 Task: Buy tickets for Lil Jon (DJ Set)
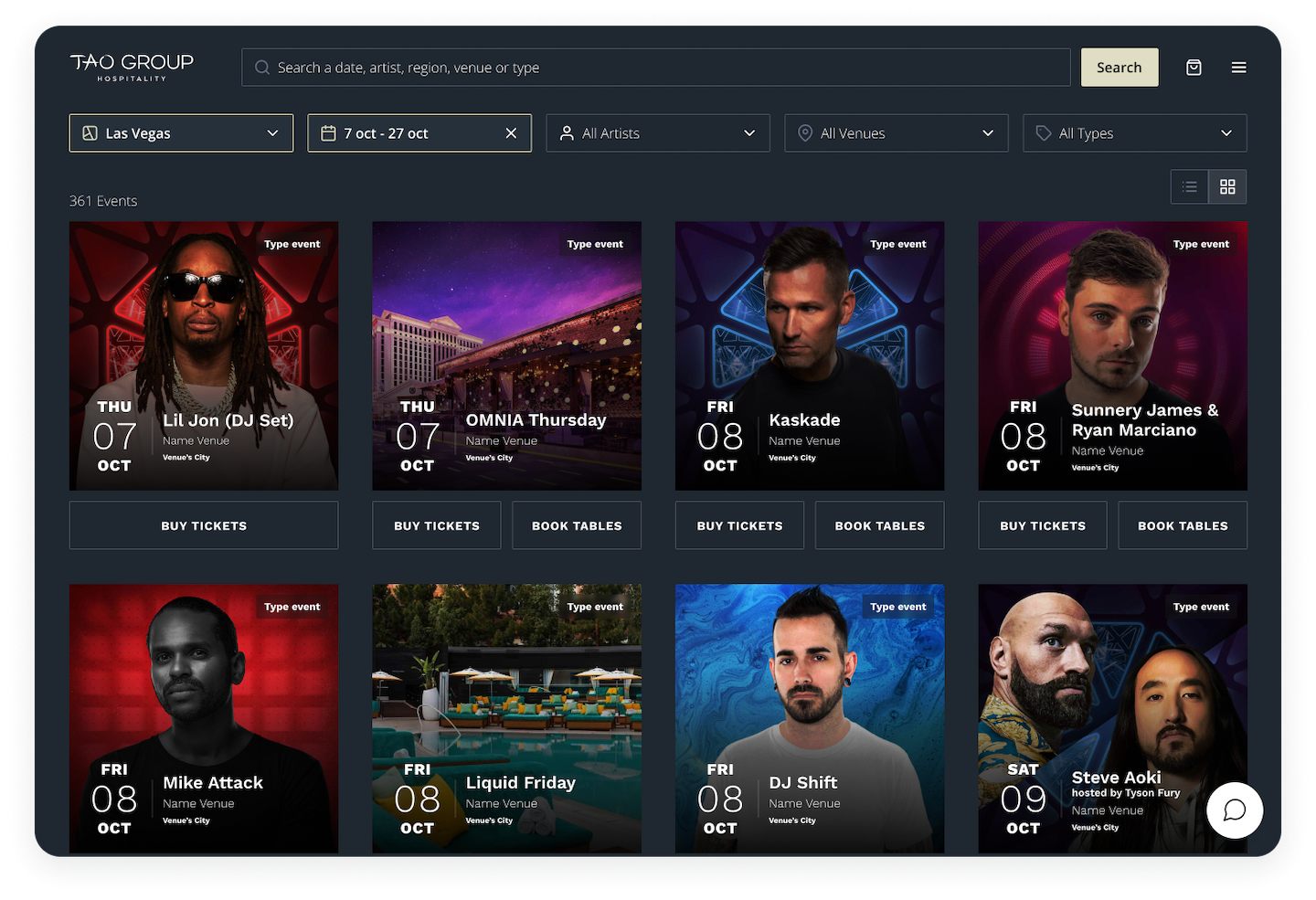204,525
